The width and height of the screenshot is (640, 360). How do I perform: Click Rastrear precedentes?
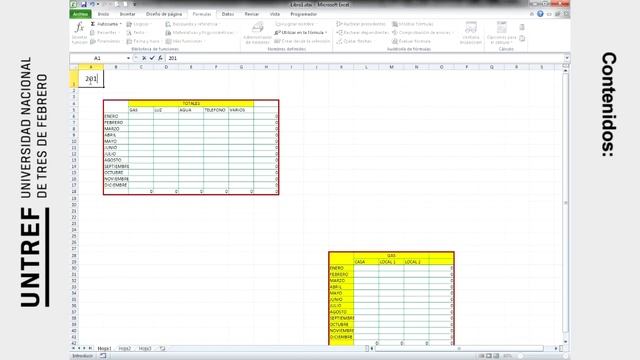click(361, 24)
